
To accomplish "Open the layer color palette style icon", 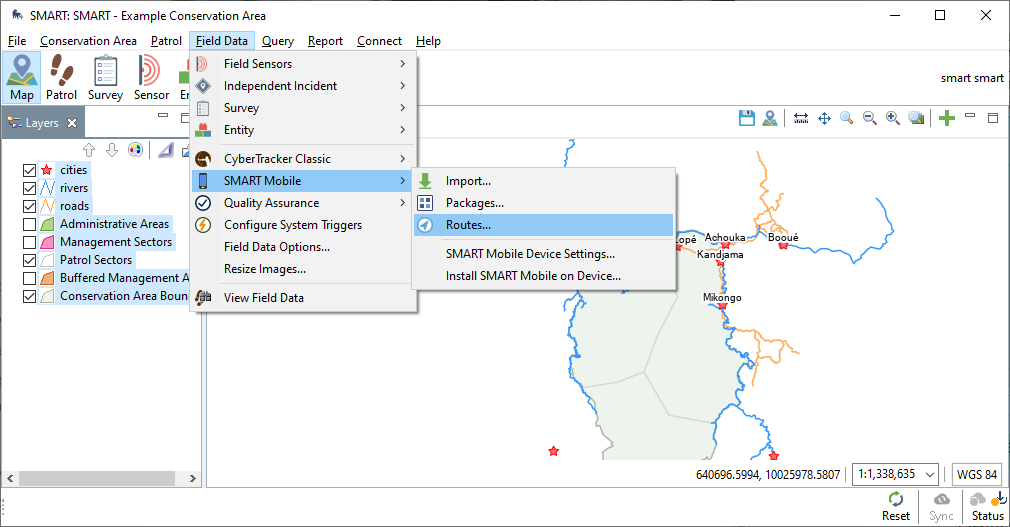I will coord(135,150).
